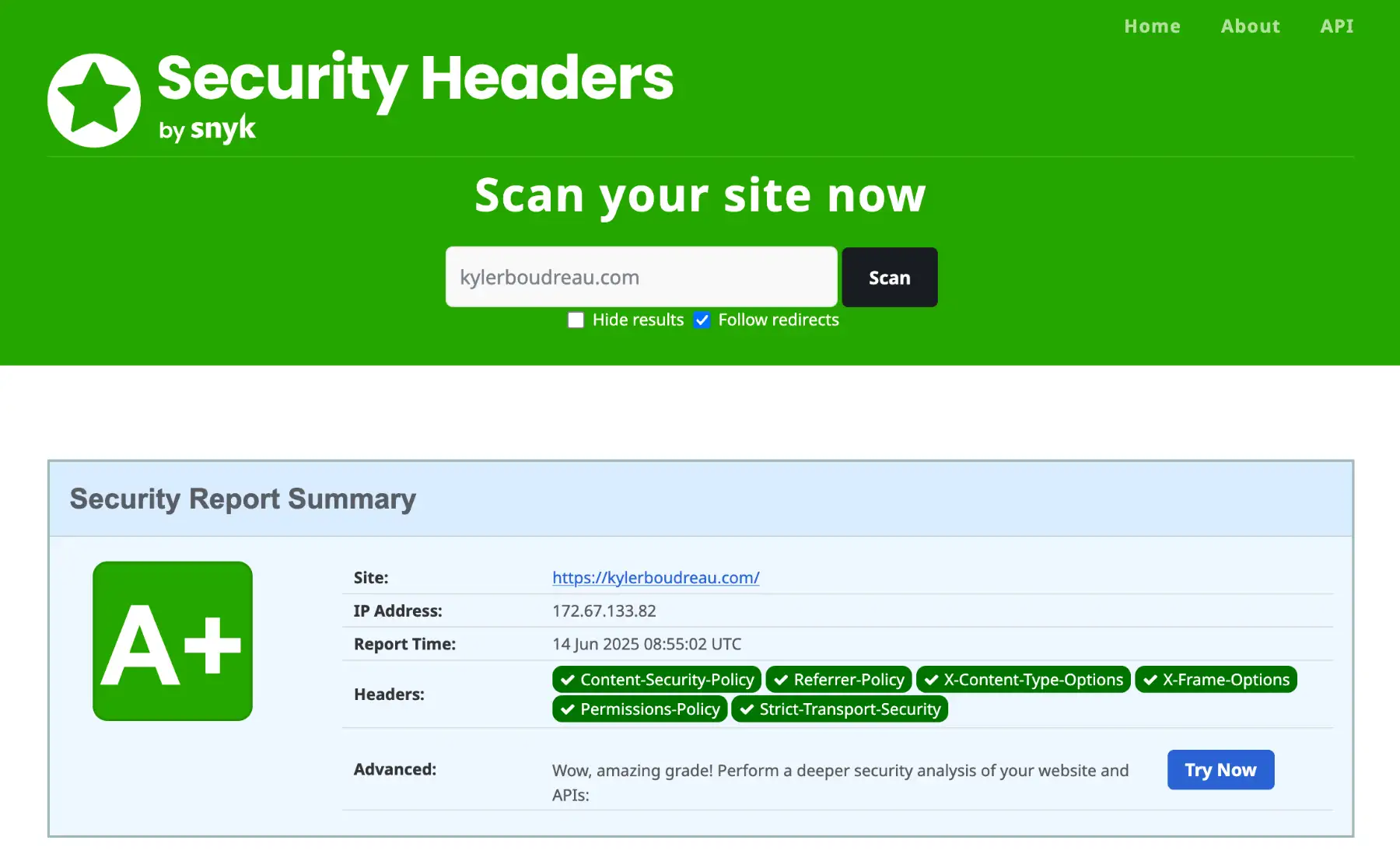The height and width of the screenshot is (861, 1400).
Task: Click the Permissions-Policy checkmark badge
Action: click(x=639, y=709)
